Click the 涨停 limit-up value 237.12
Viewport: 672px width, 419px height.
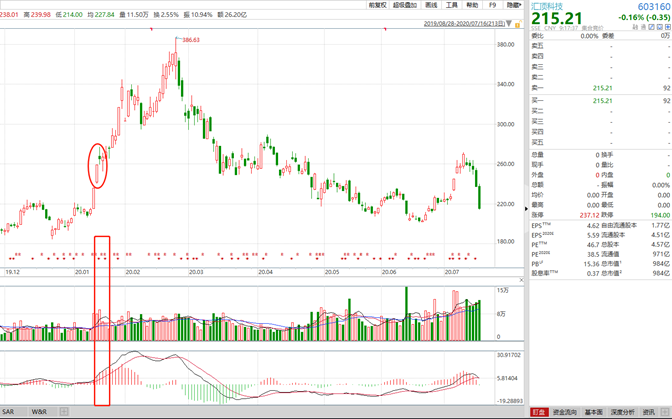pyautogui.click(x=590, y=215)
